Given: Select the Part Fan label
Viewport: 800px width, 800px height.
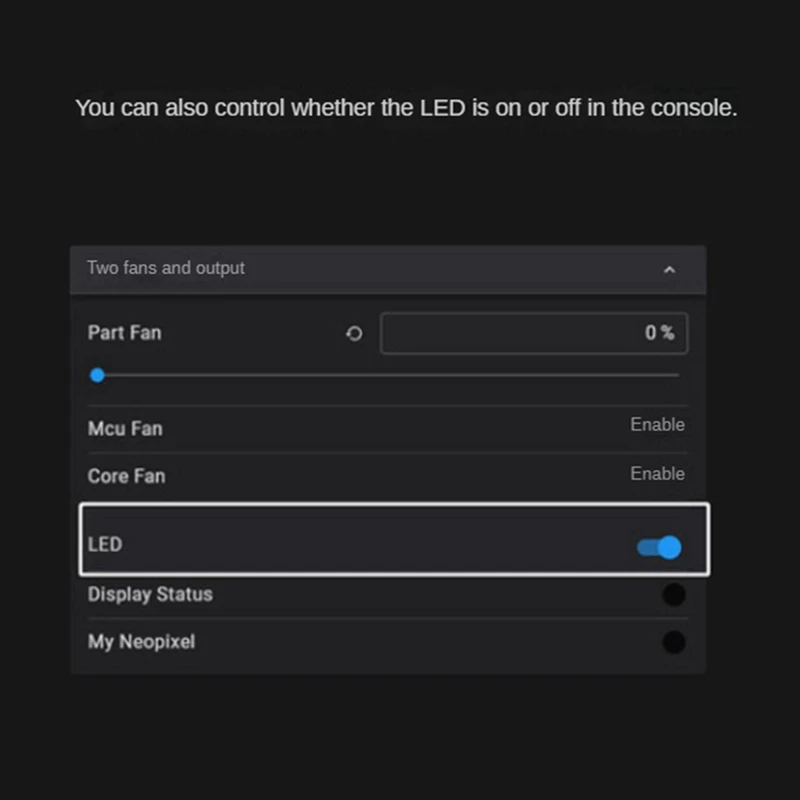Looking at the screenshot, I should click(x=124, y=333).
